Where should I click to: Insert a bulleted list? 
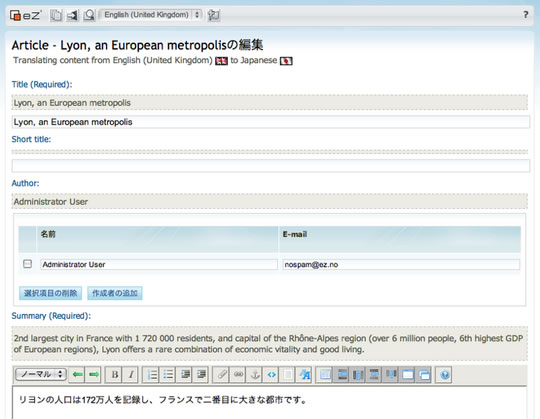click(x=168, y=375)
